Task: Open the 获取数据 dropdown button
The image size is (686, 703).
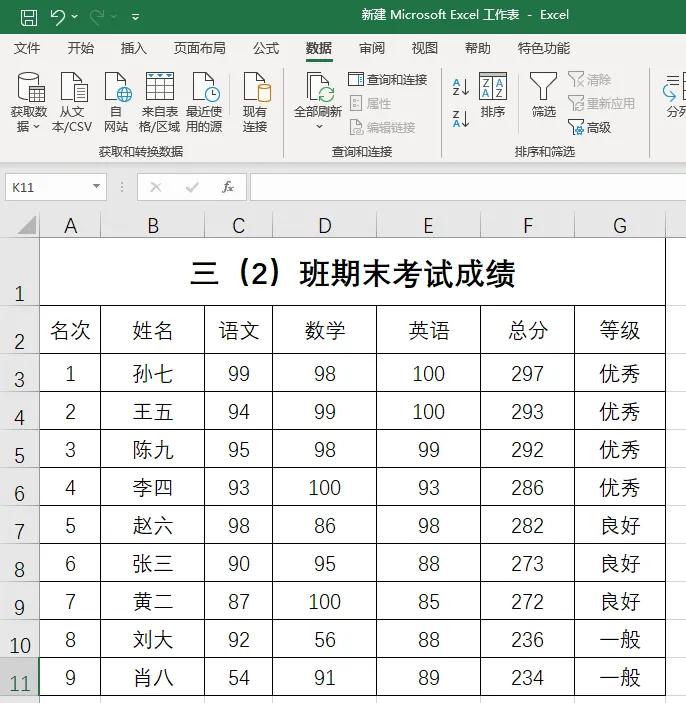Action: coord(29,103)
